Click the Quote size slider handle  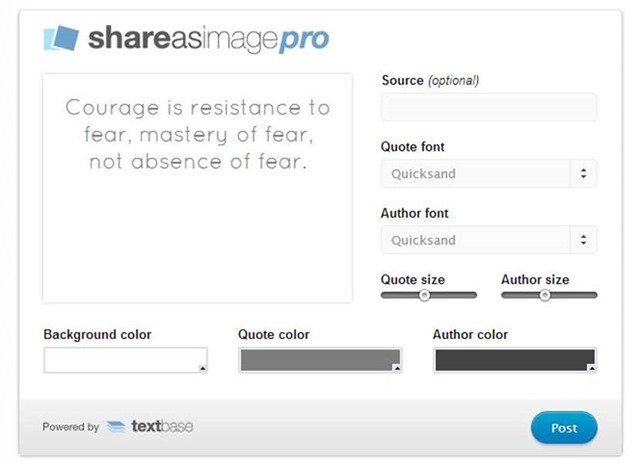pos(424,295)
